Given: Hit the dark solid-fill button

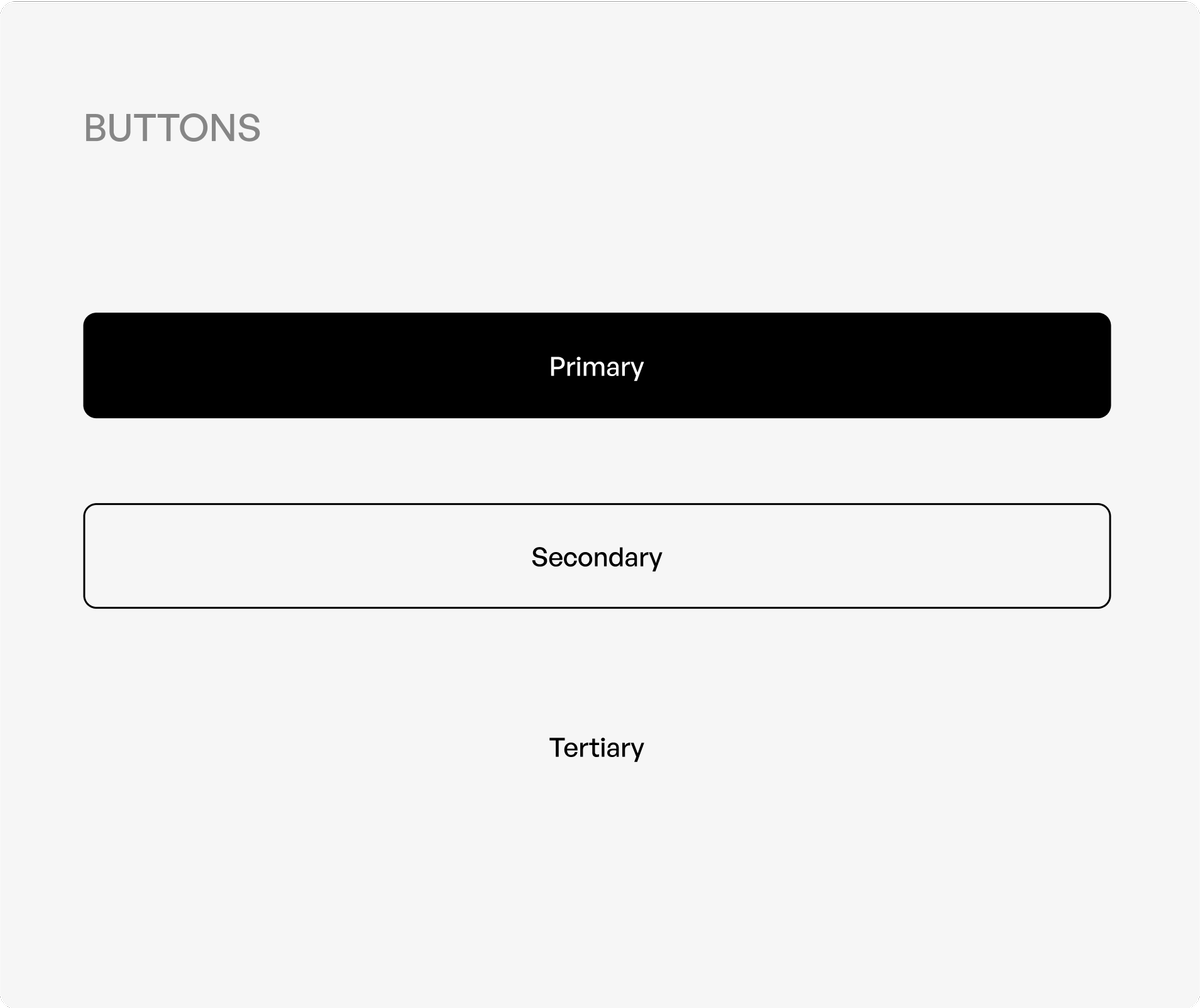Looking at the screenshot, I should click(x=596, y=366).
